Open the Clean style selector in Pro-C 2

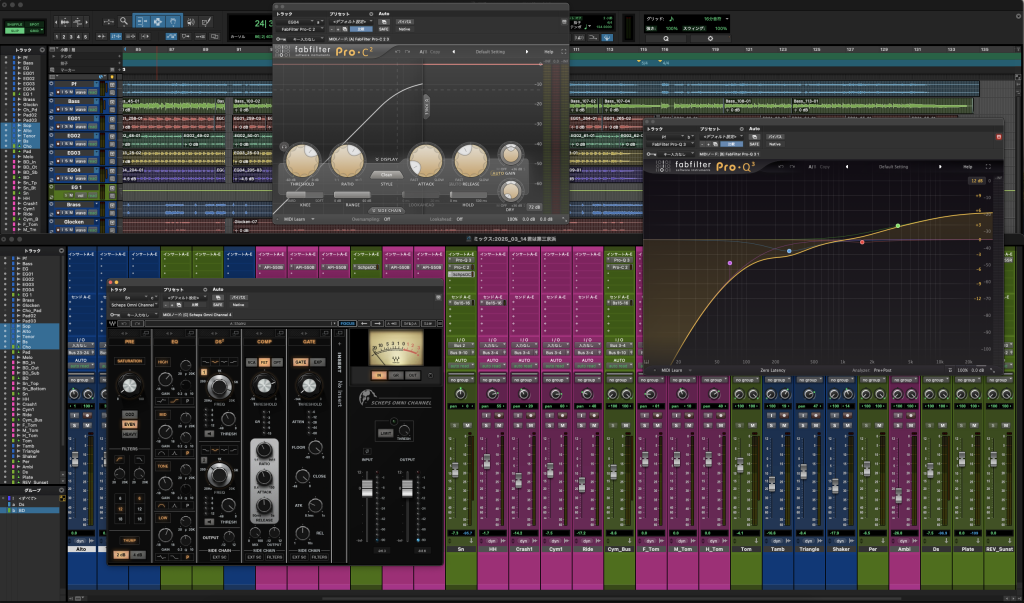point(387,174)
